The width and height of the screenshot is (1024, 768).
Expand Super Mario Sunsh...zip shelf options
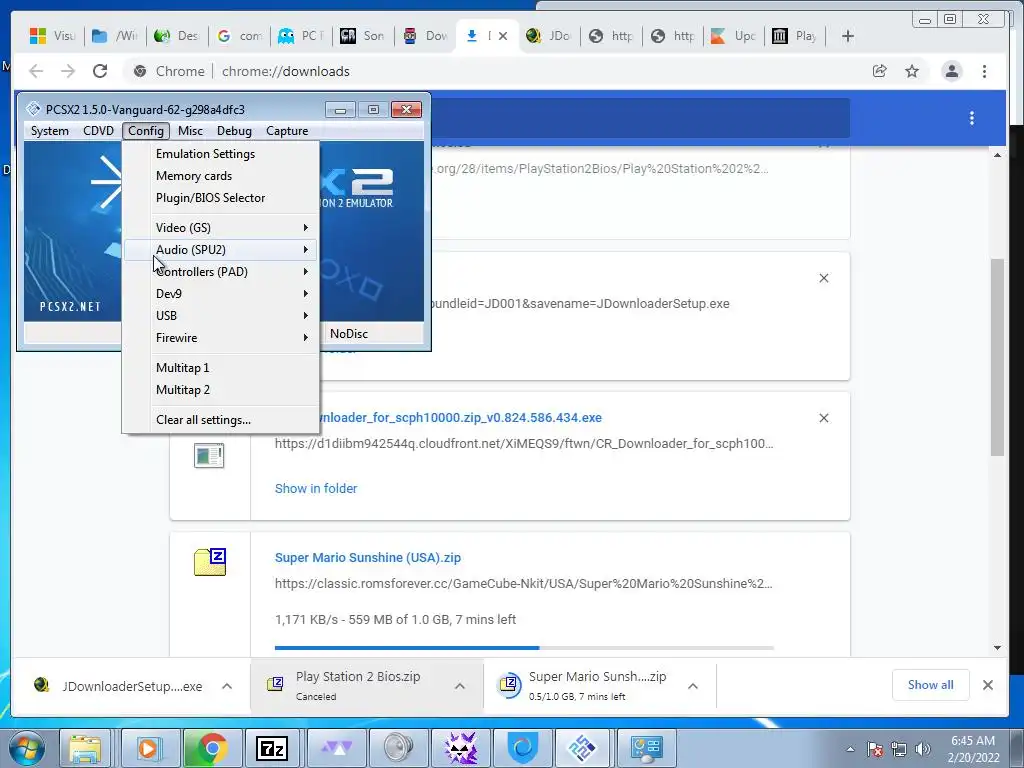tap(693, 686)
